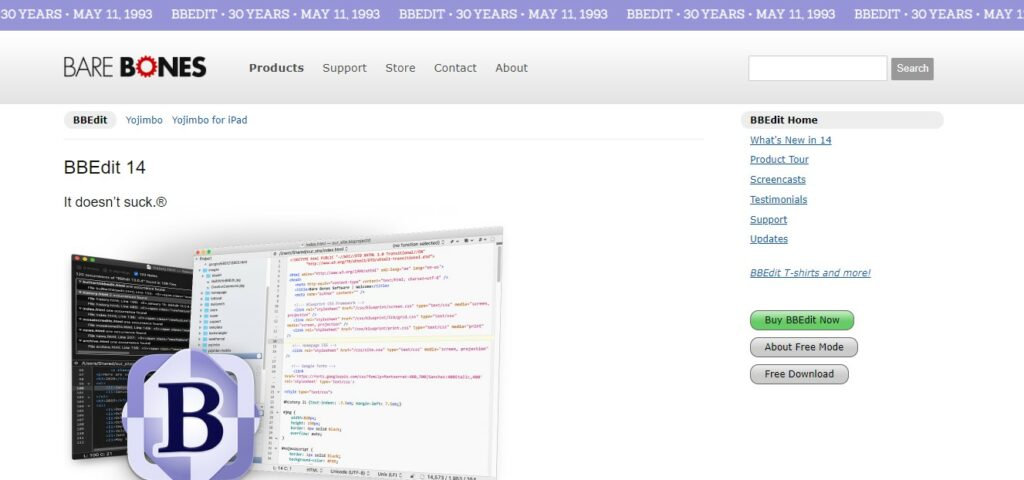
Task: View the Screencasts page
Action: [778, 180]
